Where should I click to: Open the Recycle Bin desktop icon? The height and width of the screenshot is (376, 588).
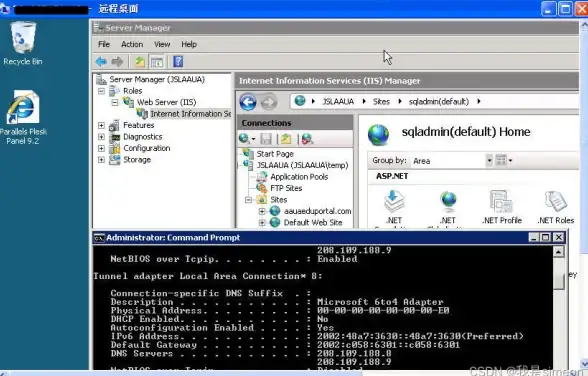click(23, 43)
